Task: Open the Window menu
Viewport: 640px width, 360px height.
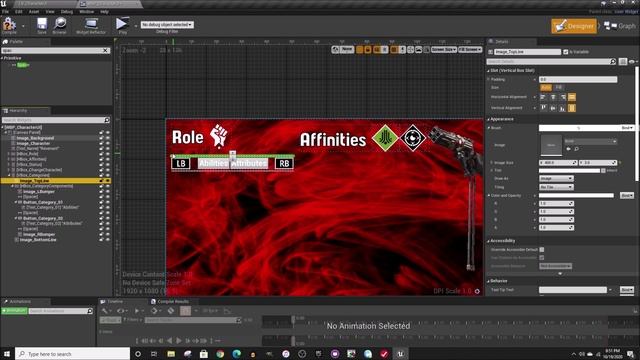Action: coord(87,11)
